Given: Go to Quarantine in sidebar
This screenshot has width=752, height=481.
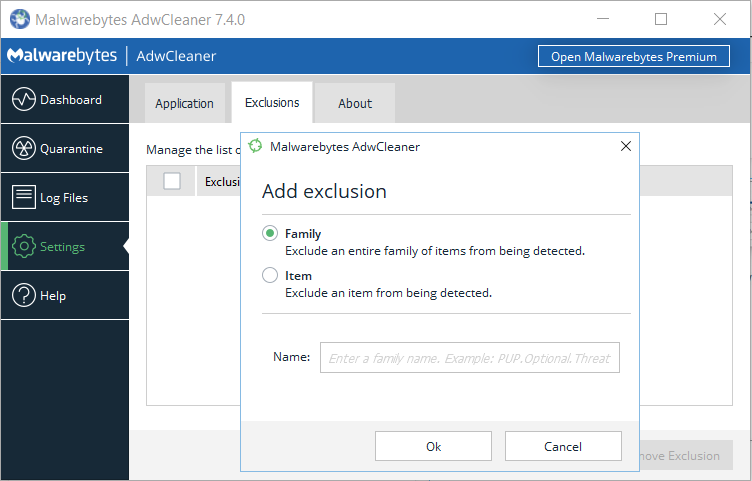Looking at the screenshot, I should (x=65, y=148).
